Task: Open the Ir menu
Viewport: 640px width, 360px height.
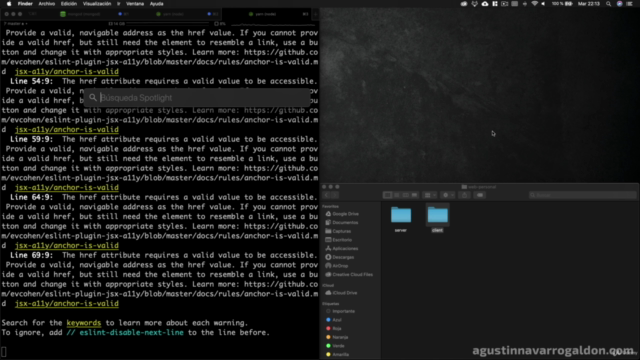Action: click(x=119, y=4)
